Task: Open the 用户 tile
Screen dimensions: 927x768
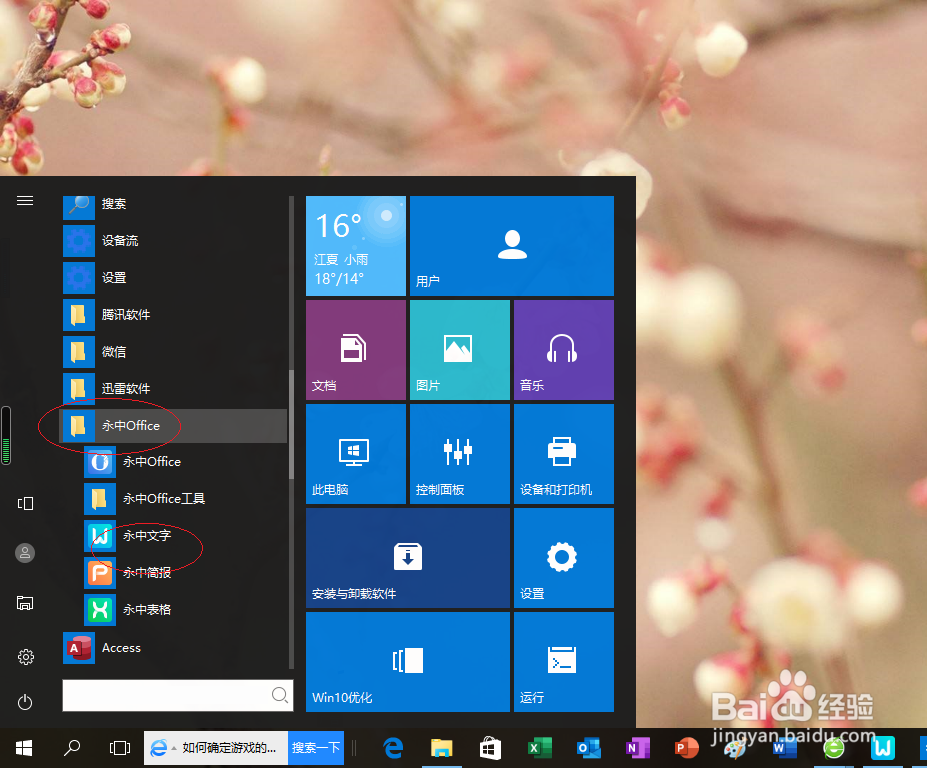Action: point(512,246)
